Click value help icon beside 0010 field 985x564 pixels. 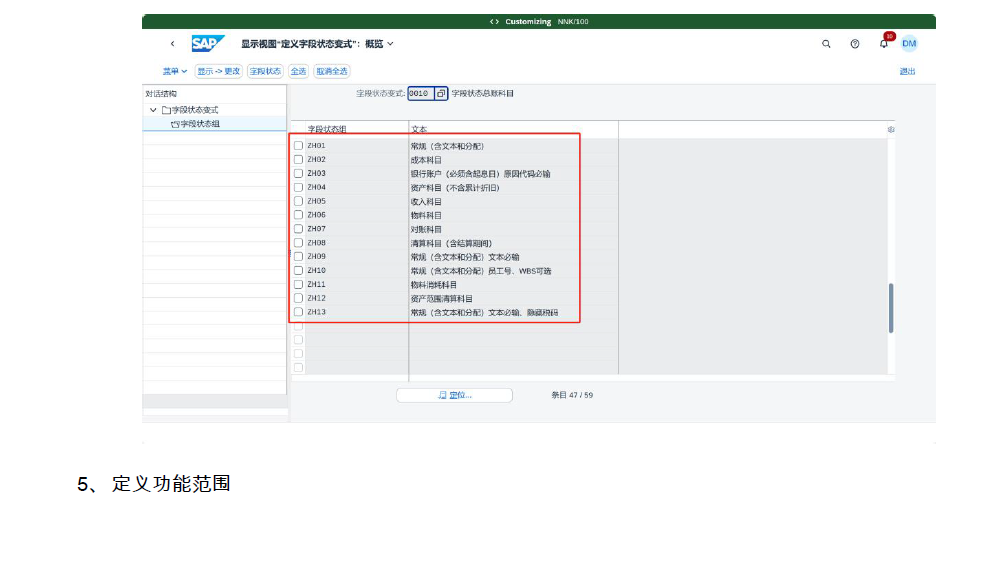click(441, 93)
